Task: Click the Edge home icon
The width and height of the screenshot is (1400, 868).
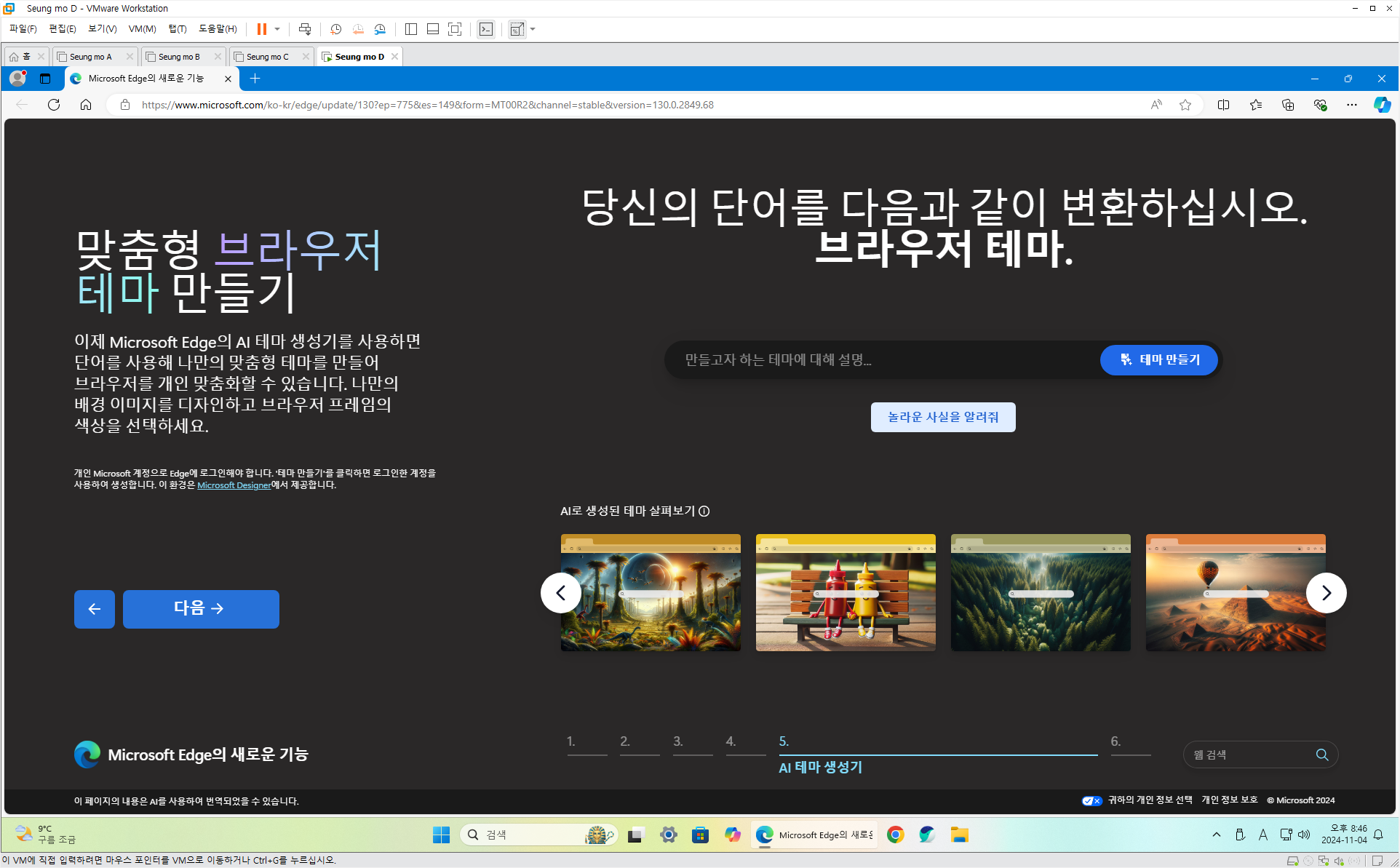Action: [86, 105]
